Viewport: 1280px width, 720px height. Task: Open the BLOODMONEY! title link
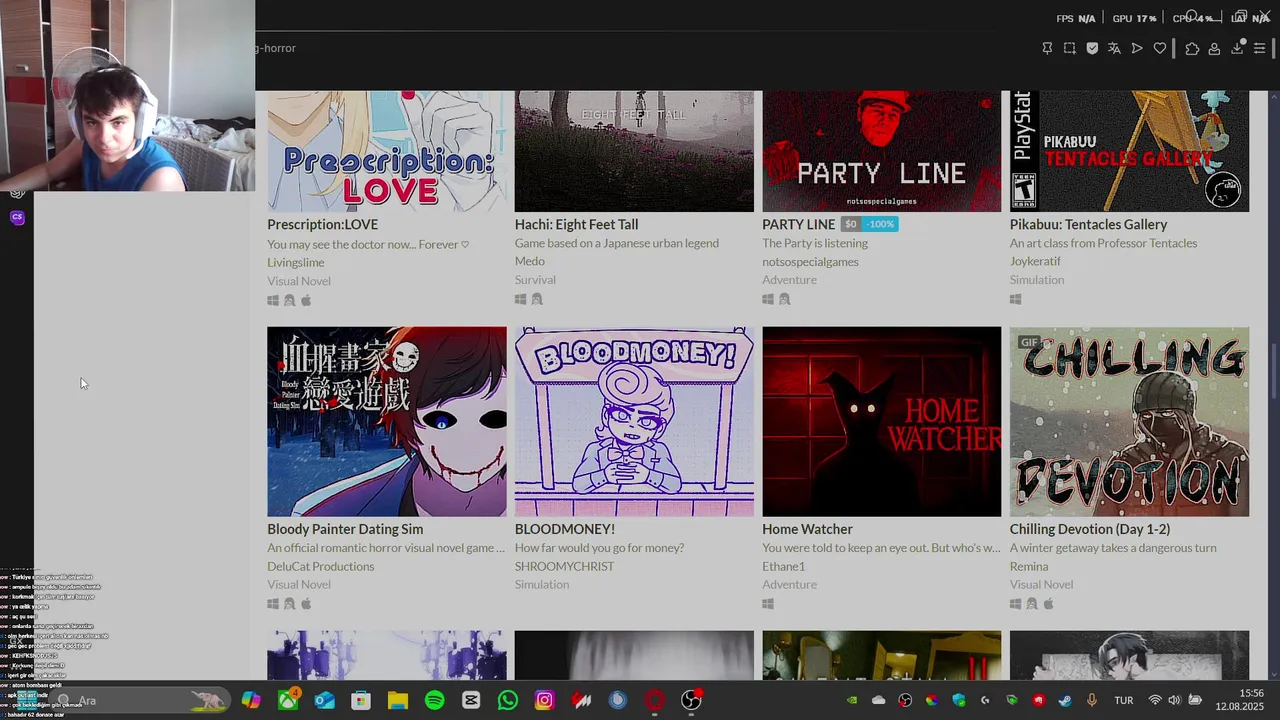565,529
